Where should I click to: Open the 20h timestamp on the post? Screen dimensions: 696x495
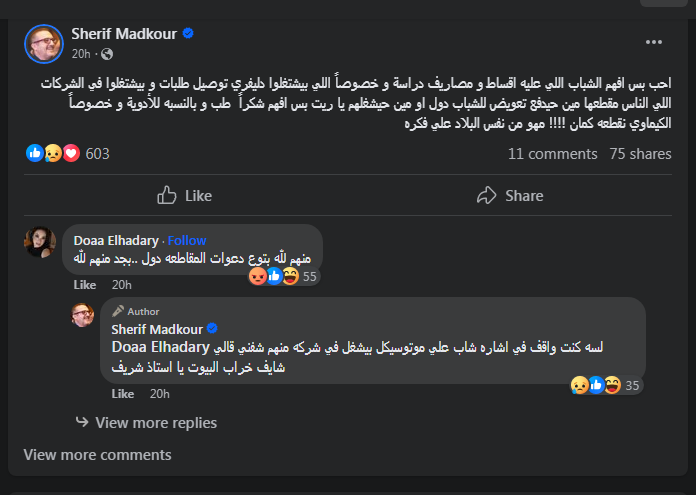tap(81, 53)
